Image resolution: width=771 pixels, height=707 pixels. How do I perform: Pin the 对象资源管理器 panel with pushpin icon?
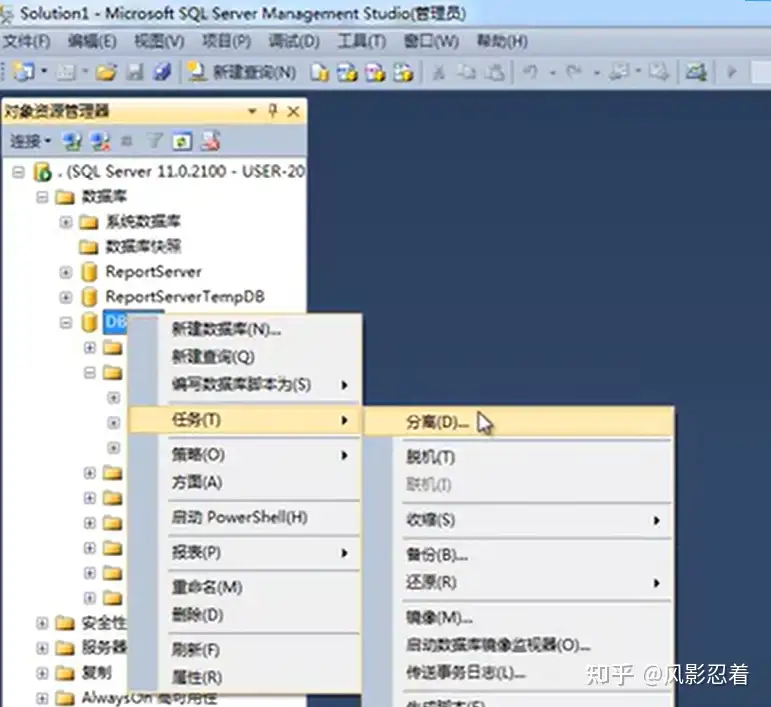[x=273, y=111]
